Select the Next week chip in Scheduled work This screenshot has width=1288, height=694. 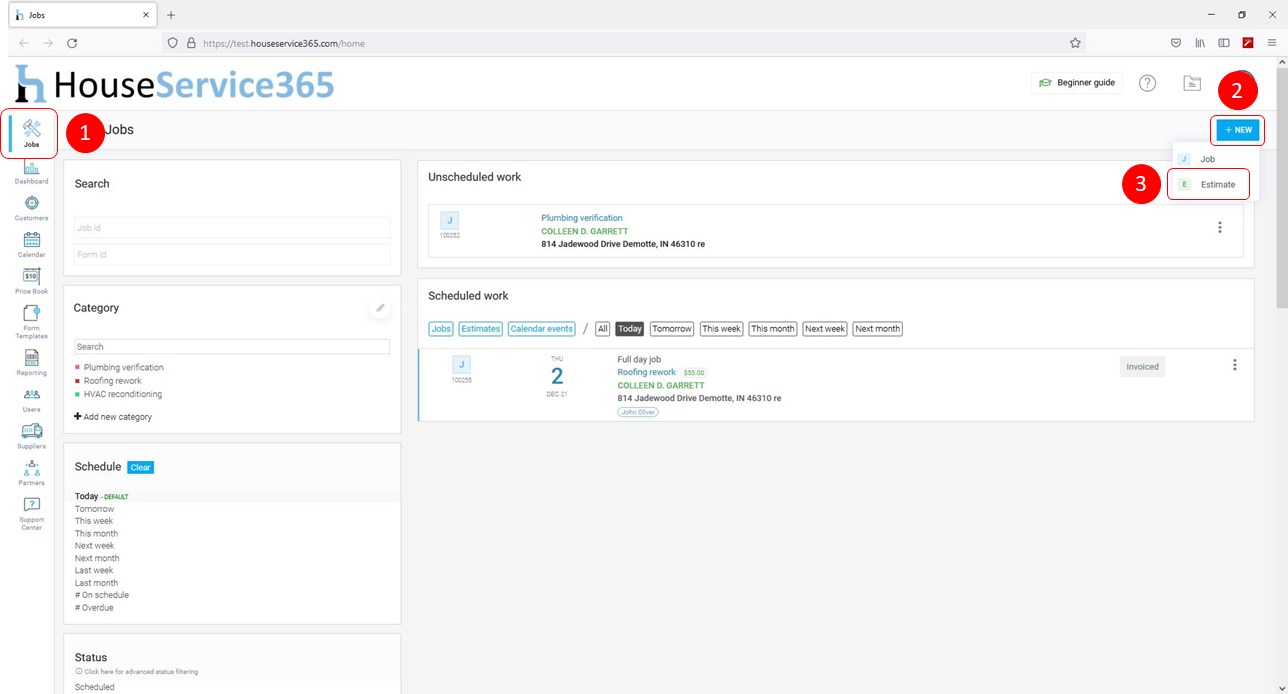[x=825, y=329]
